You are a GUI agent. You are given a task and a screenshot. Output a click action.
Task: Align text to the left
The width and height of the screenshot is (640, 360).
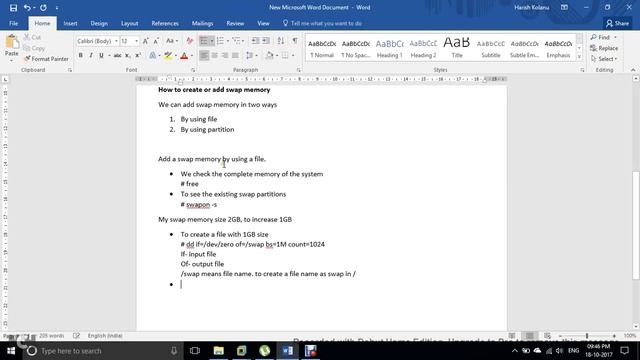204,56
